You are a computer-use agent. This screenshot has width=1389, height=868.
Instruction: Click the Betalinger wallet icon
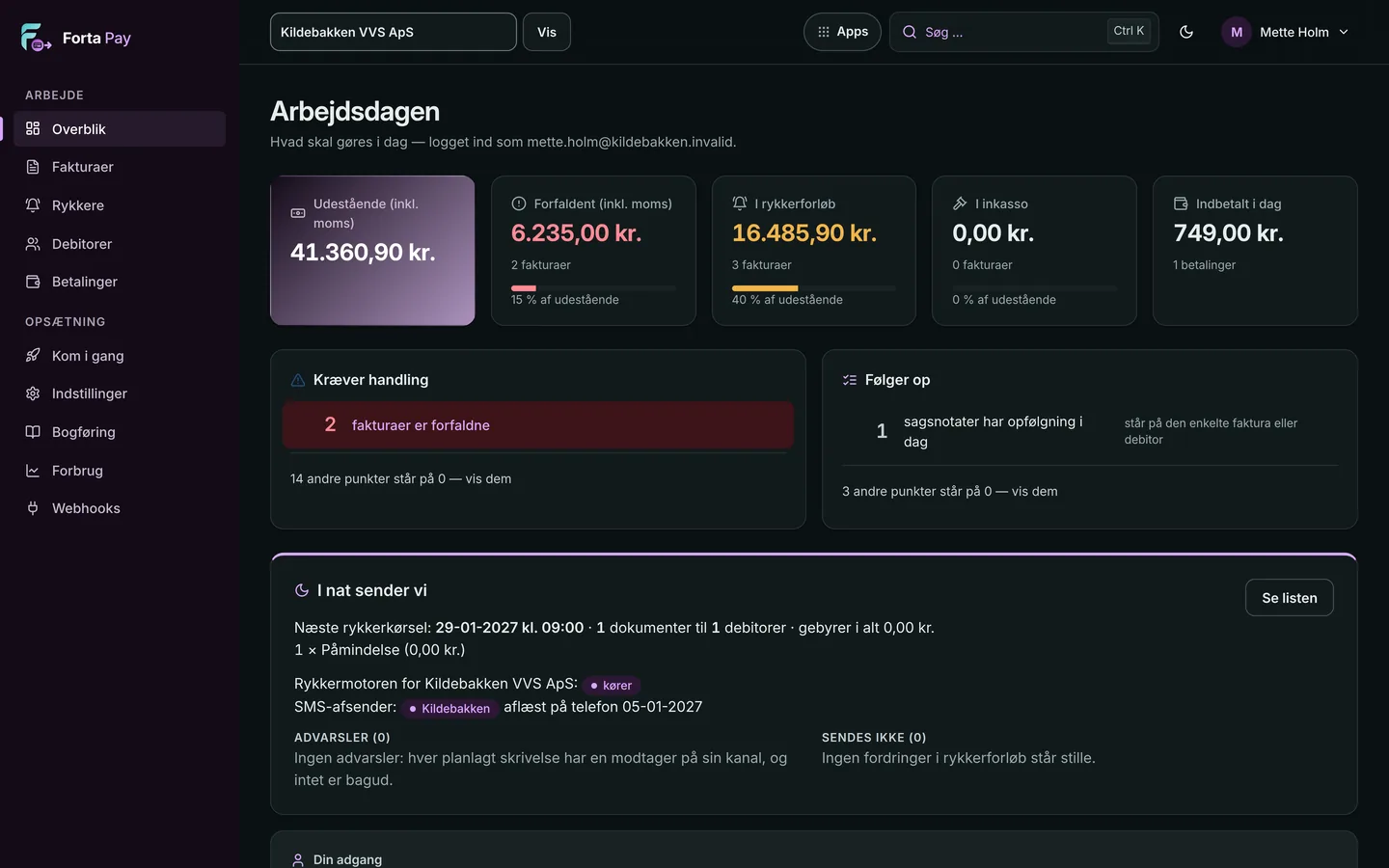(33, 282)
